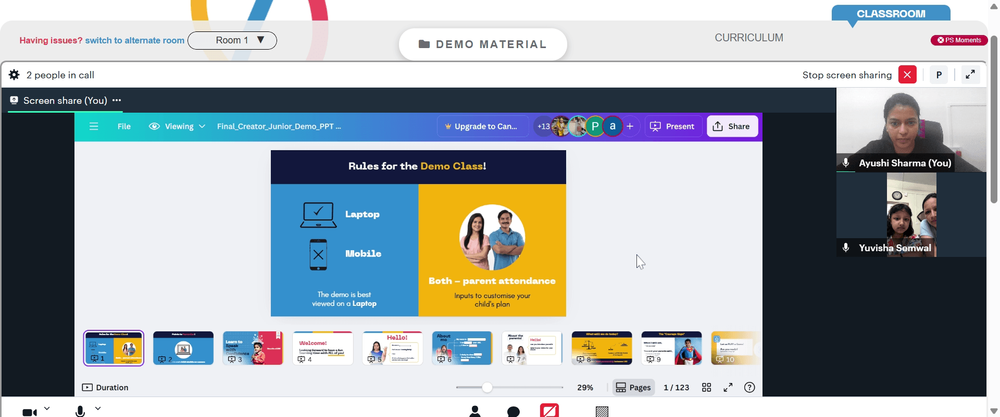Click Ayushi Sharma video tile
Image resolution: width=1000 pixels, height=417 pixels.
click(911, 130)
